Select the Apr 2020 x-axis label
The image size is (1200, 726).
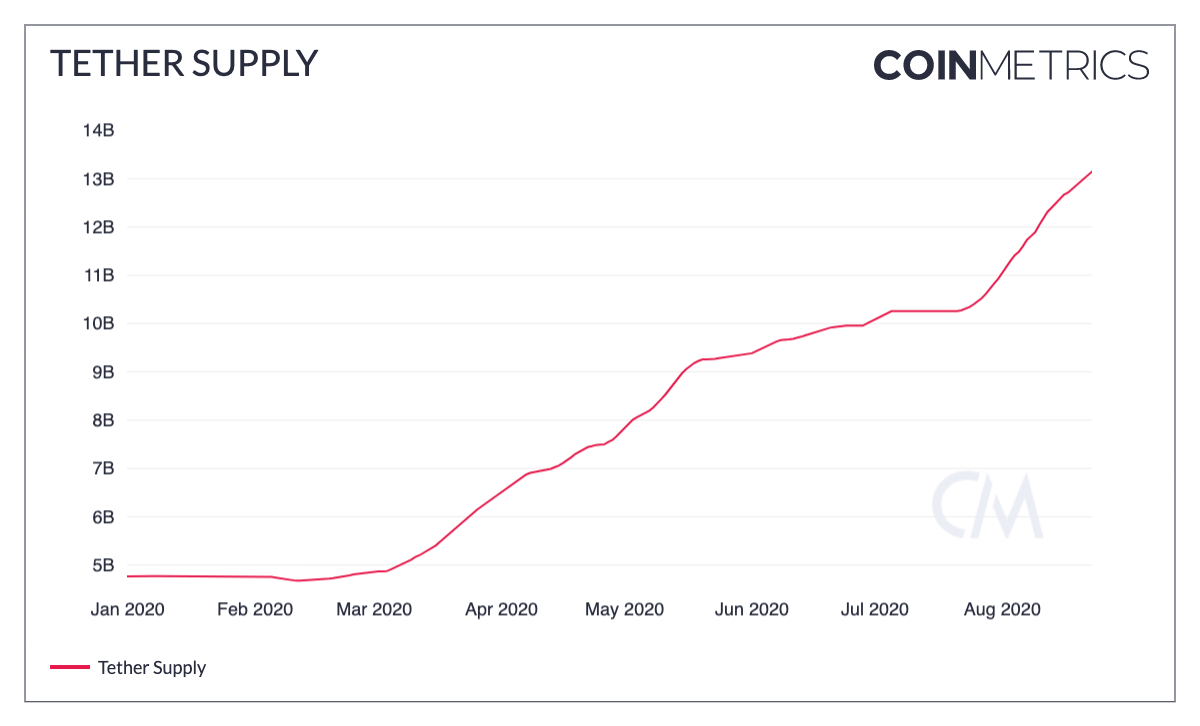click(x=501, y=609)
